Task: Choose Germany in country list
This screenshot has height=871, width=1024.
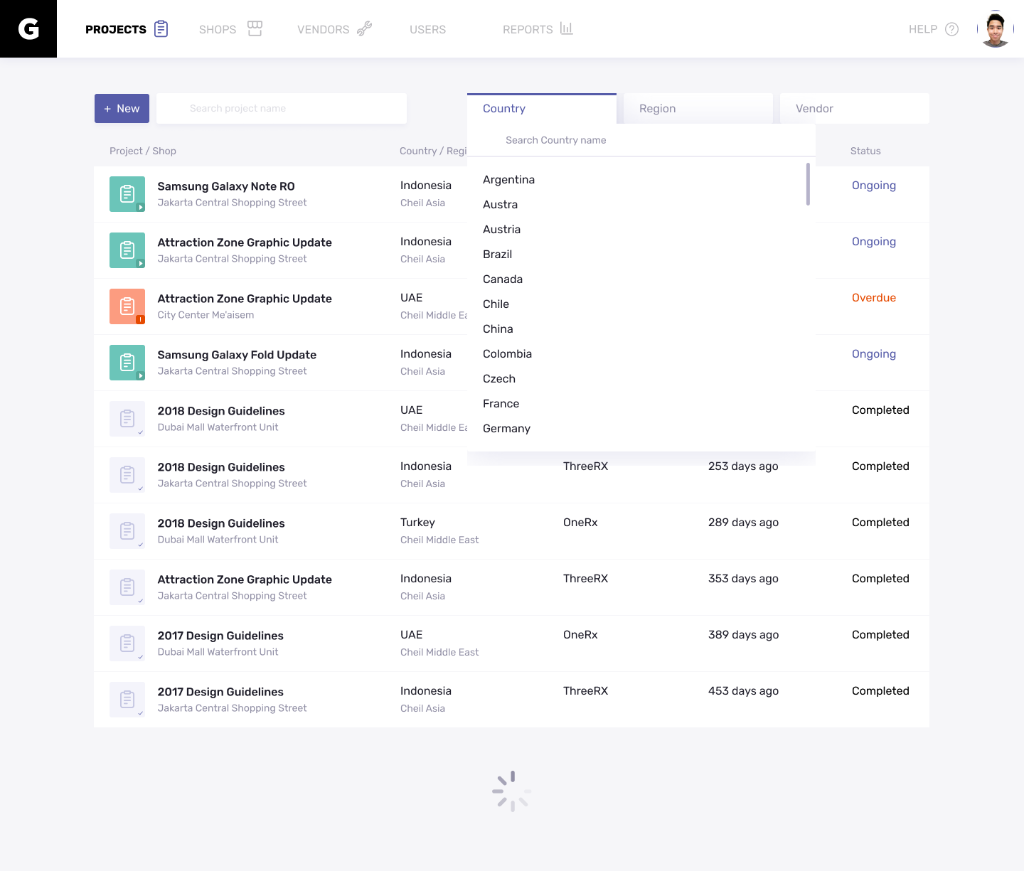Action: [x=506, y=428]
